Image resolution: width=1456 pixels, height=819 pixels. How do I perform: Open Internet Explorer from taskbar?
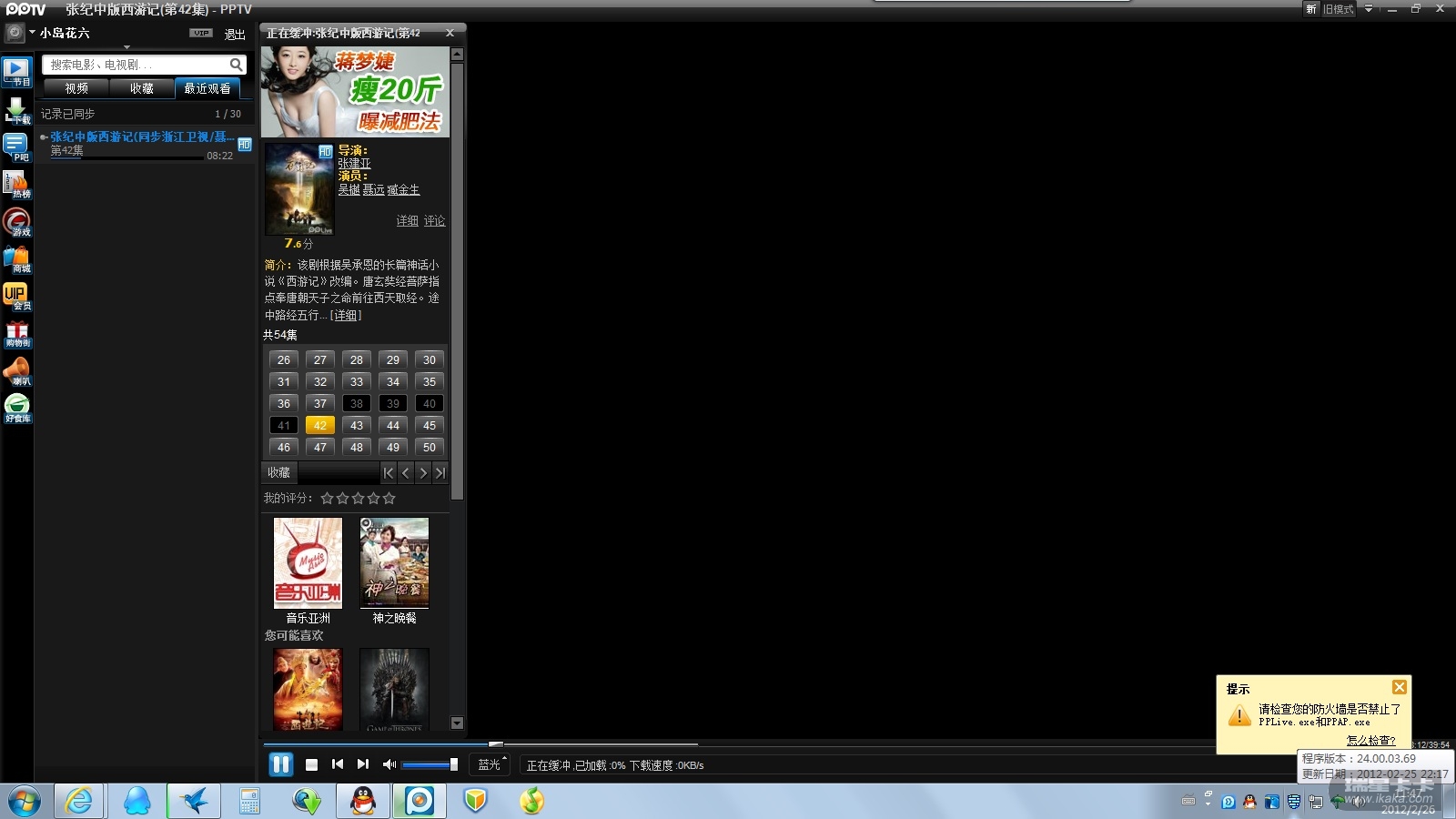click(79, 801)
